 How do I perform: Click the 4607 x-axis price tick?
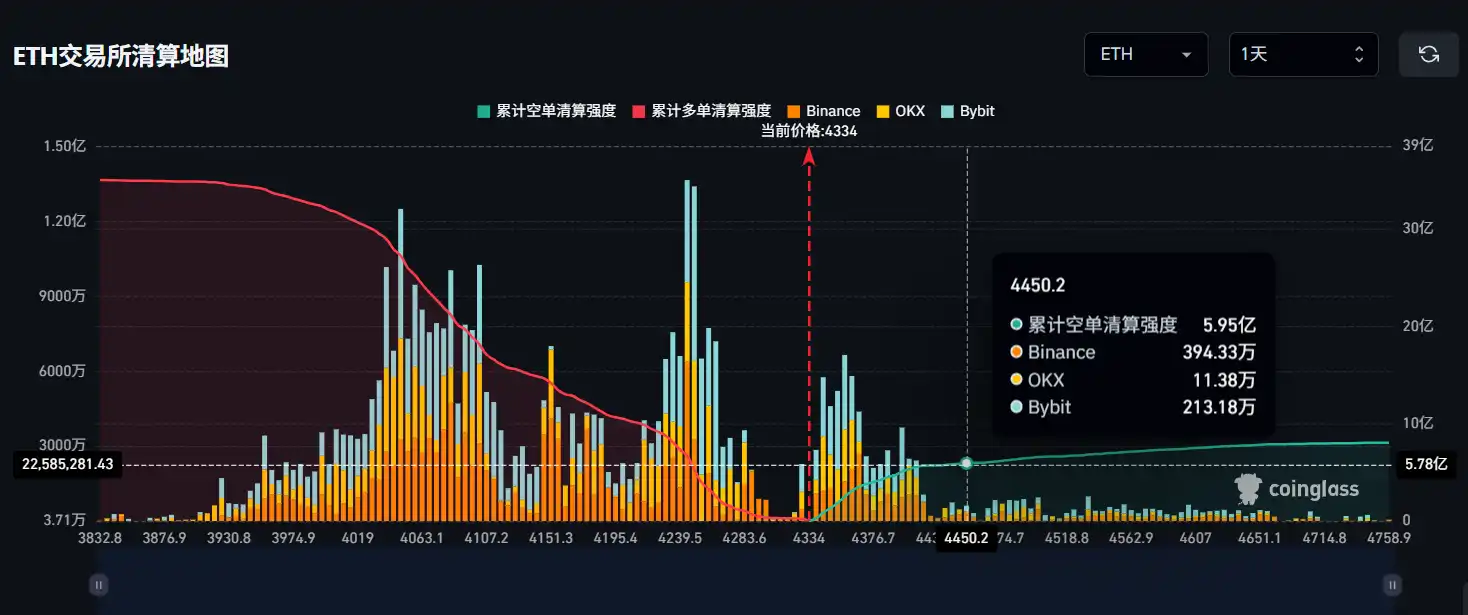point(1195,538)
